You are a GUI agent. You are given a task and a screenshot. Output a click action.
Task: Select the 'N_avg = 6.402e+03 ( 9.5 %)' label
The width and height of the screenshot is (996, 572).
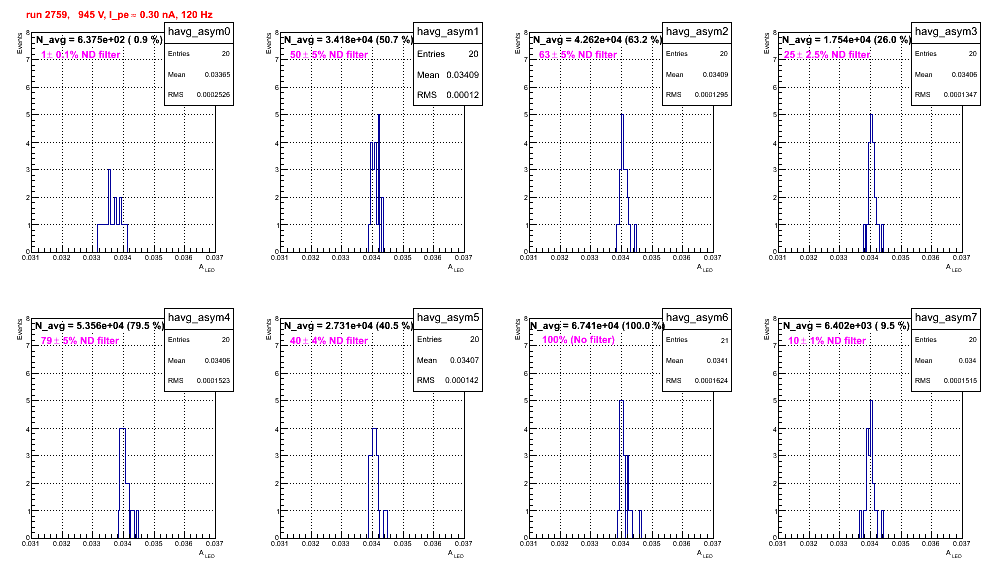[x=846, y=325]
